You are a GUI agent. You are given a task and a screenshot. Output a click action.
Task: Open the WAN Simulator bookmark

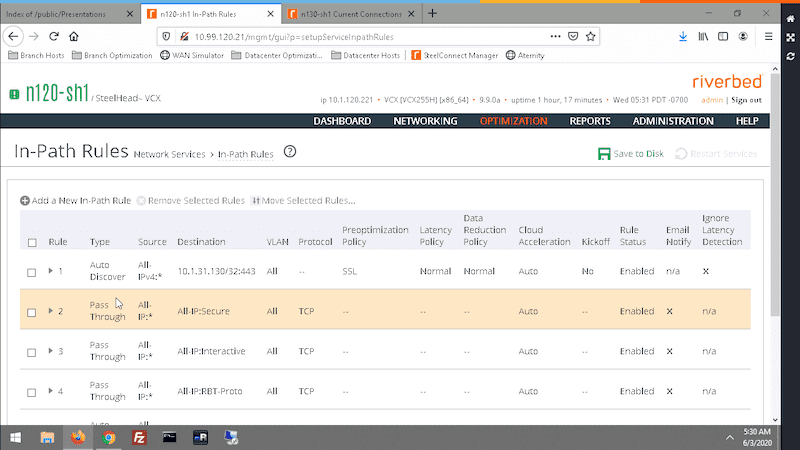pos(192,55)
